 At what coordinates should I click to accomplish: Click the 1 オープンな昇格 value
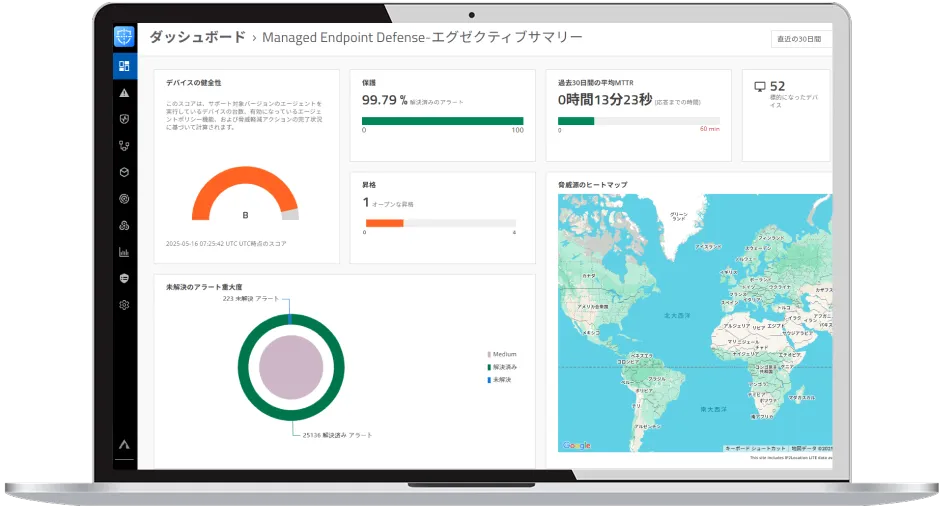point(388,203)
